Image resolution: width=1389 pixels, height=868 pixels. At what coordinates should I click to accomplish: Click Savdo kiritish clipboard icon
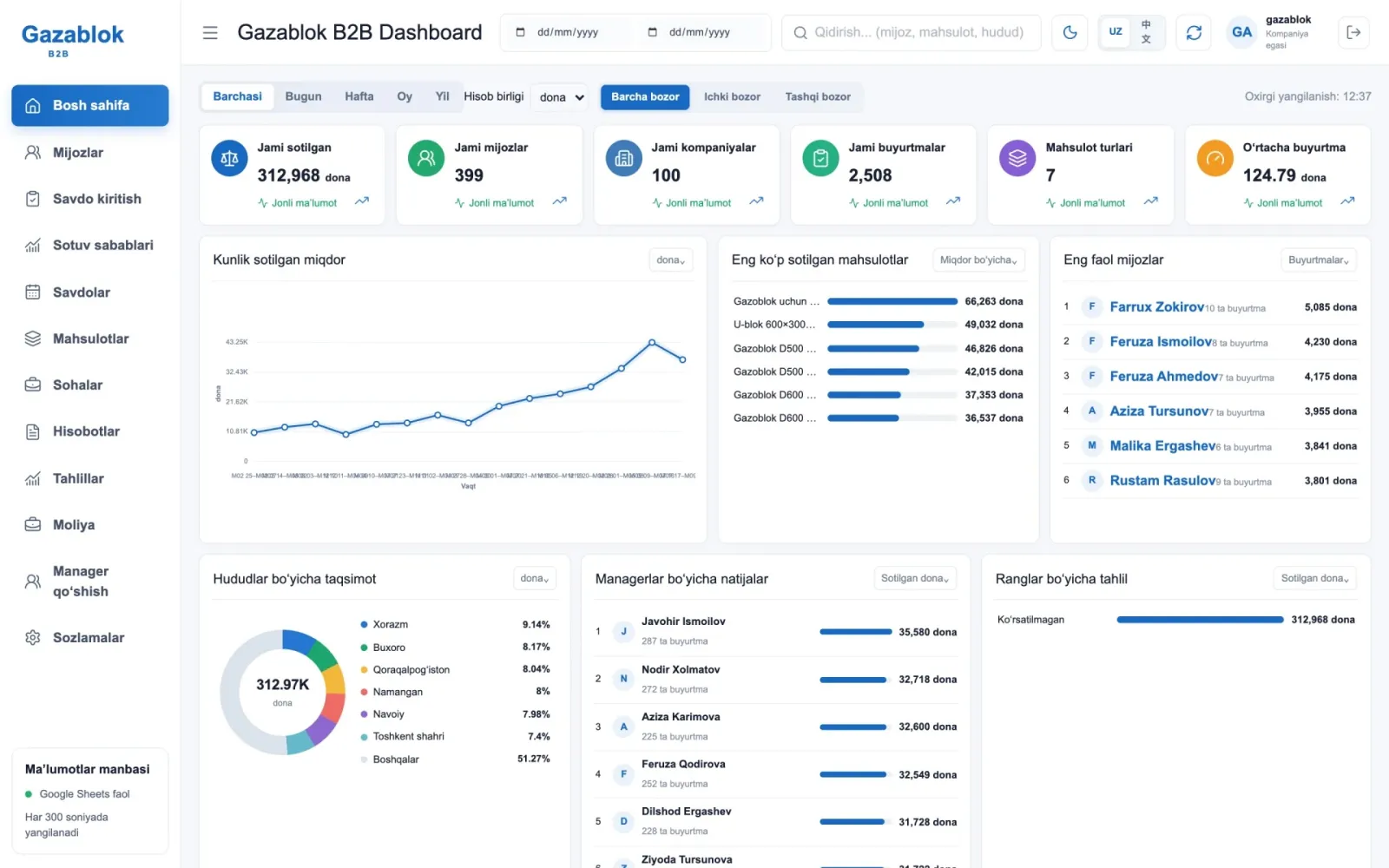point(33,199)
